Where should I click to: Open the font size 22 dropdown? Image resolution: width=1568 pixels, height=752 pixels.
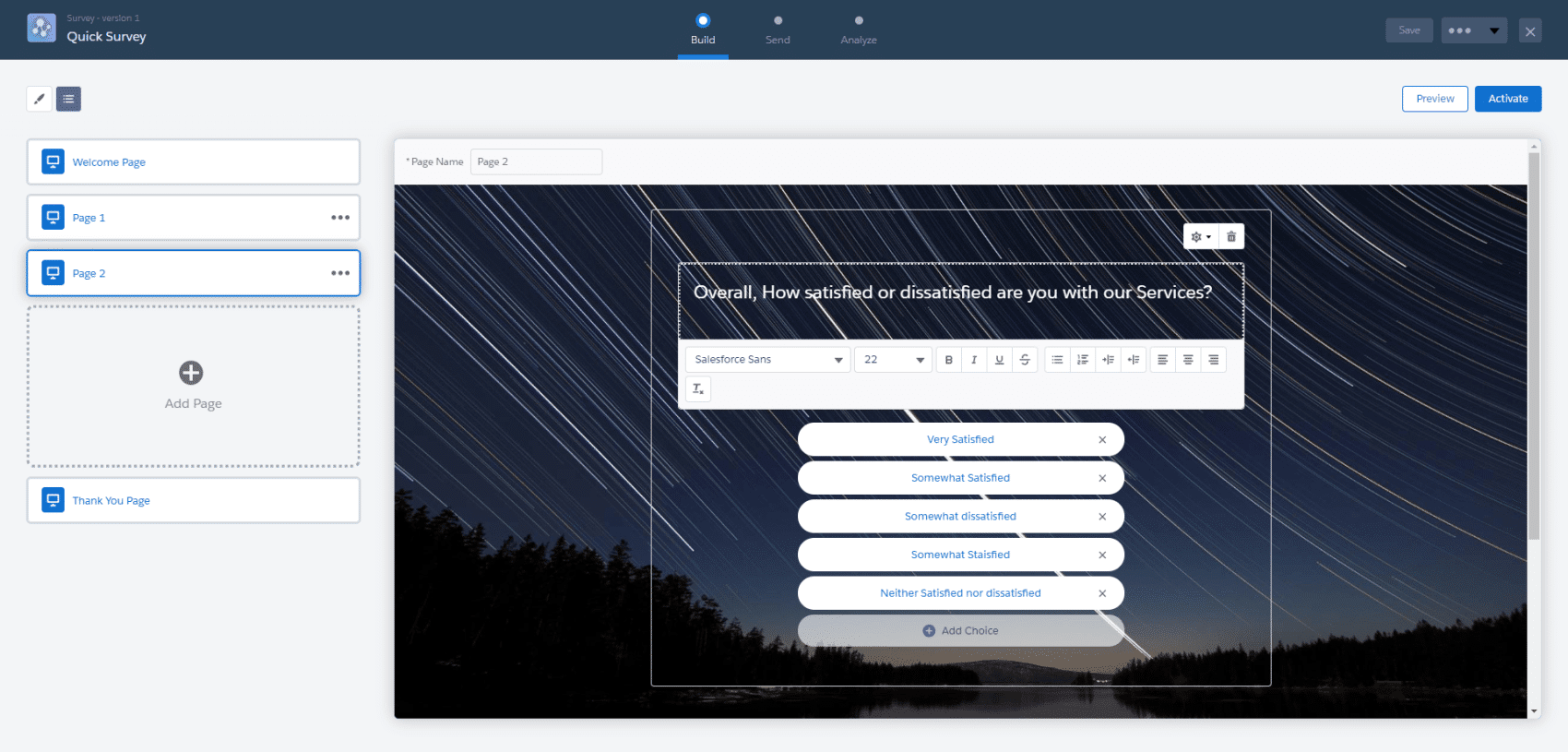point(893,360)
